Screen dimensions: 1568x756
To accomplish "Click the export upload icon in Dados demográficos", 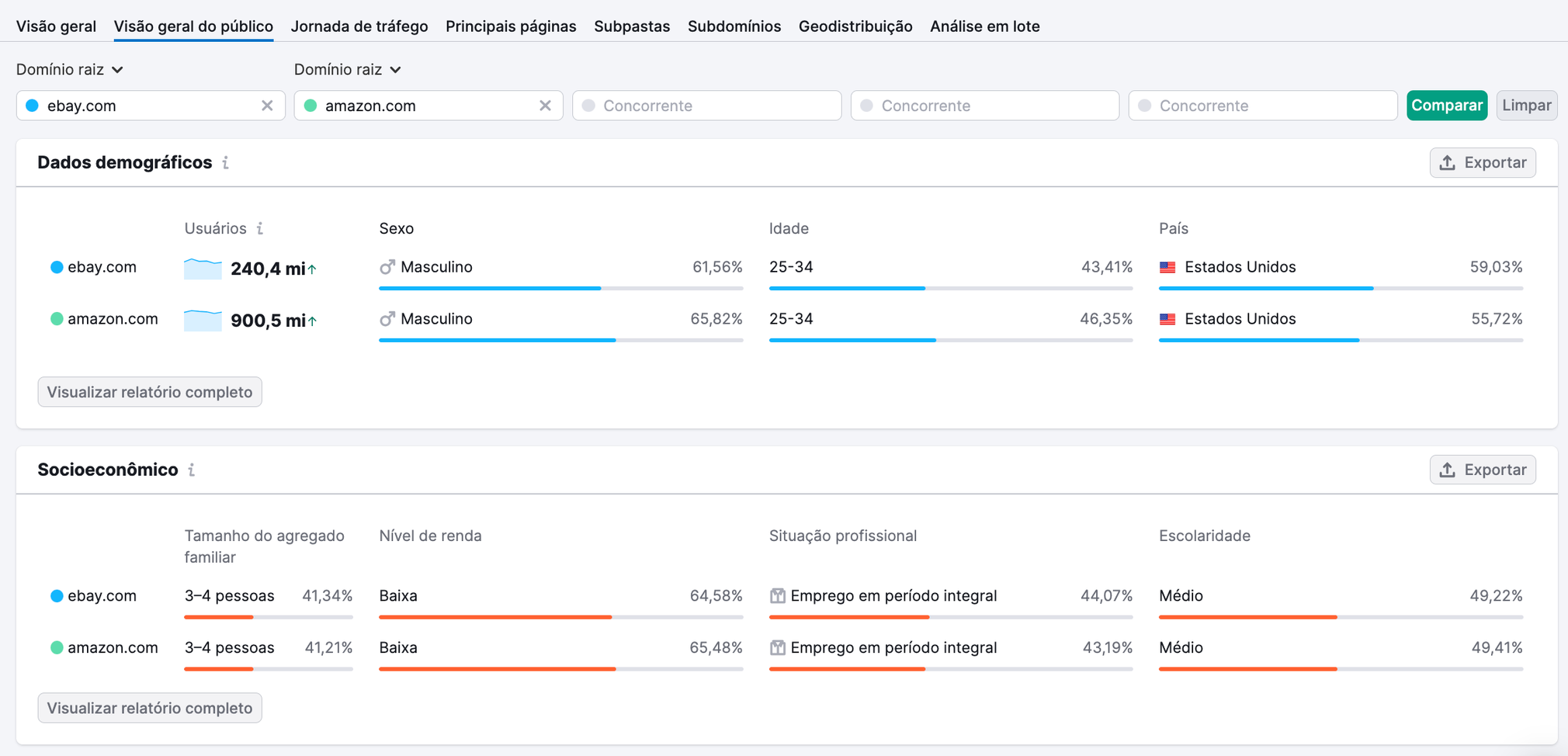I will 1447,162.
